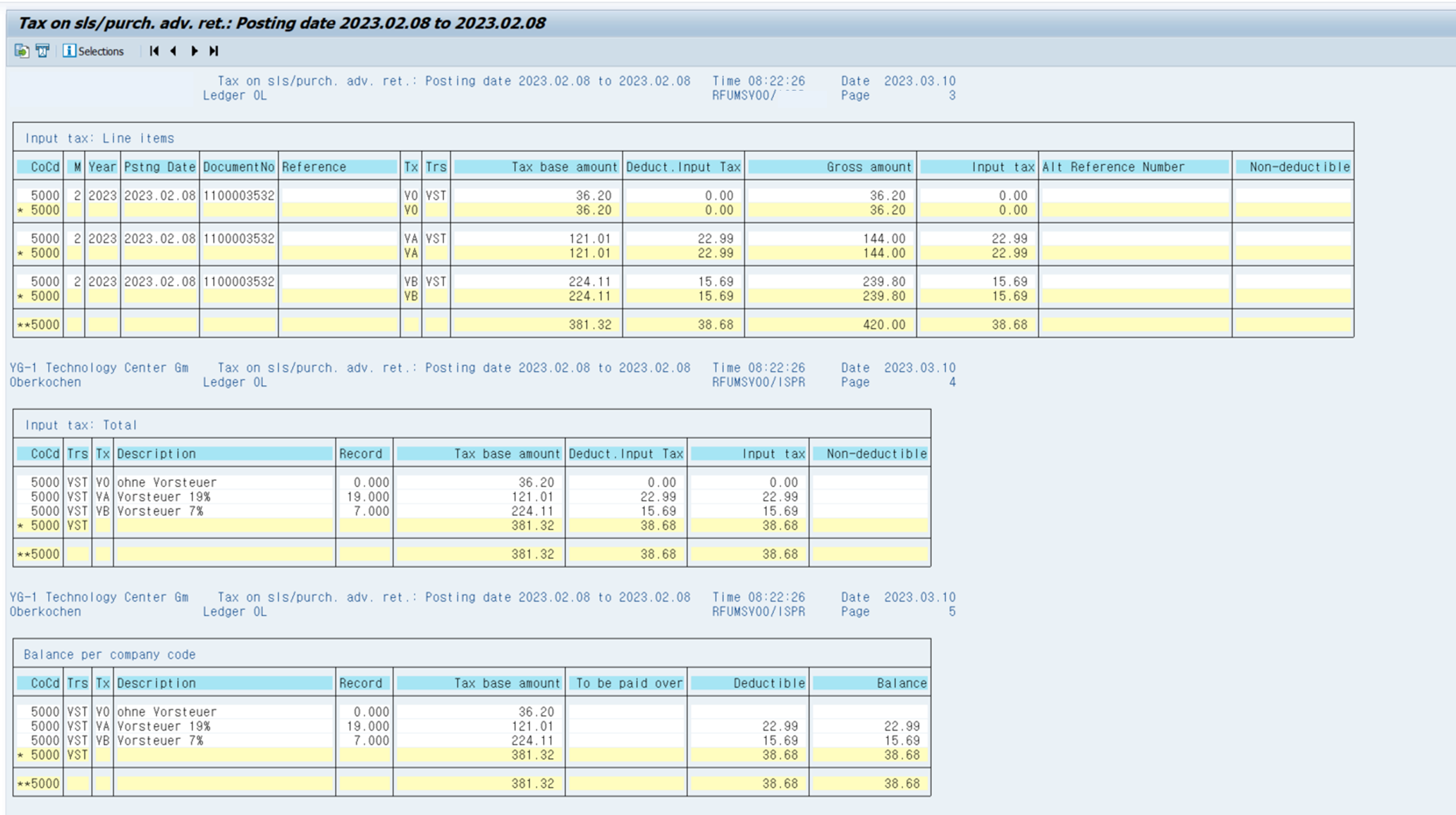The image size is (1456, 815).
Task: Select 'ohne Vorsteuer' in the Balance per company code table
Action: point(167,712)
